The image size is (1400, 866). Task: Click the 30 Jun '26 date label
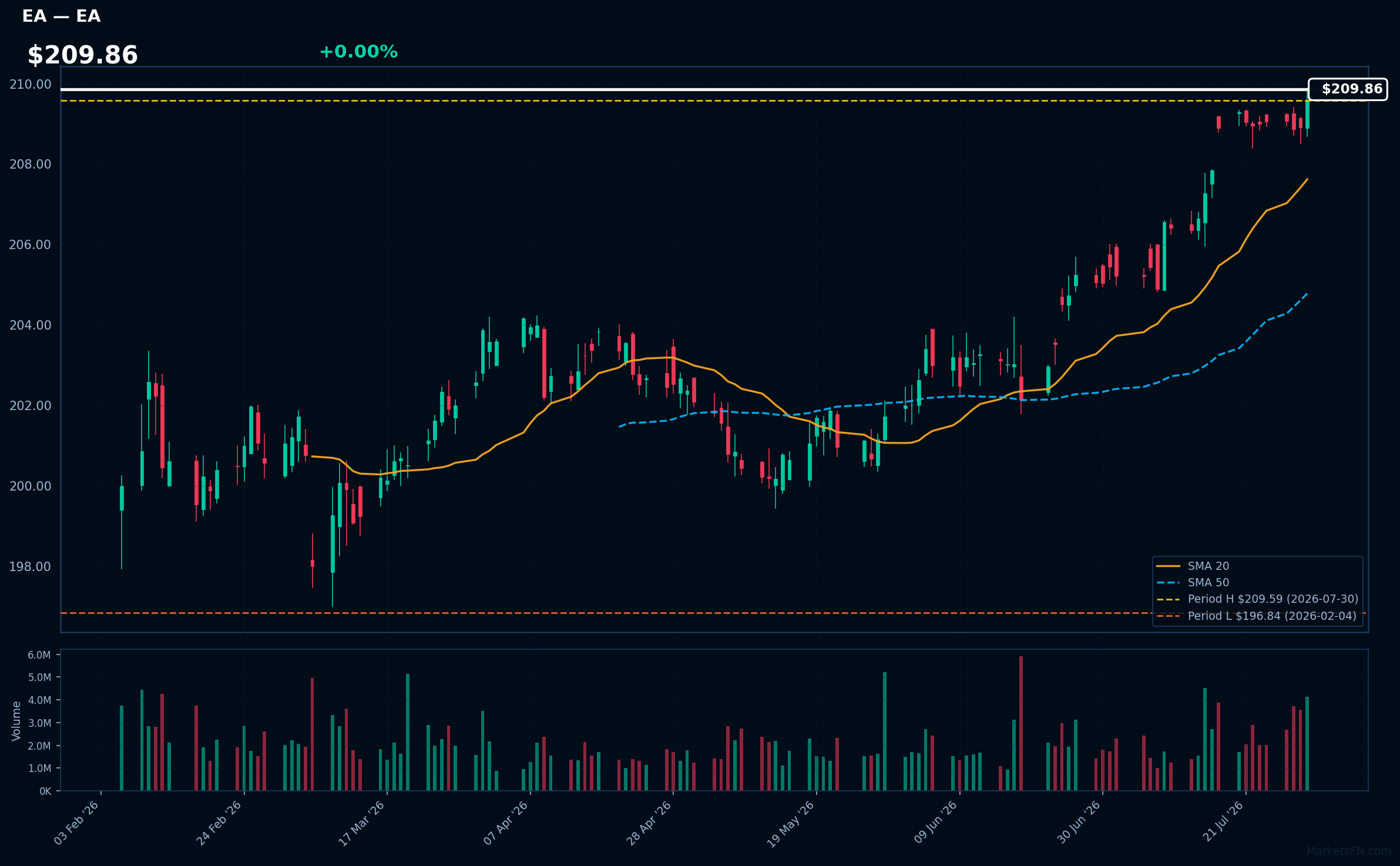(x=1079, y=822)
